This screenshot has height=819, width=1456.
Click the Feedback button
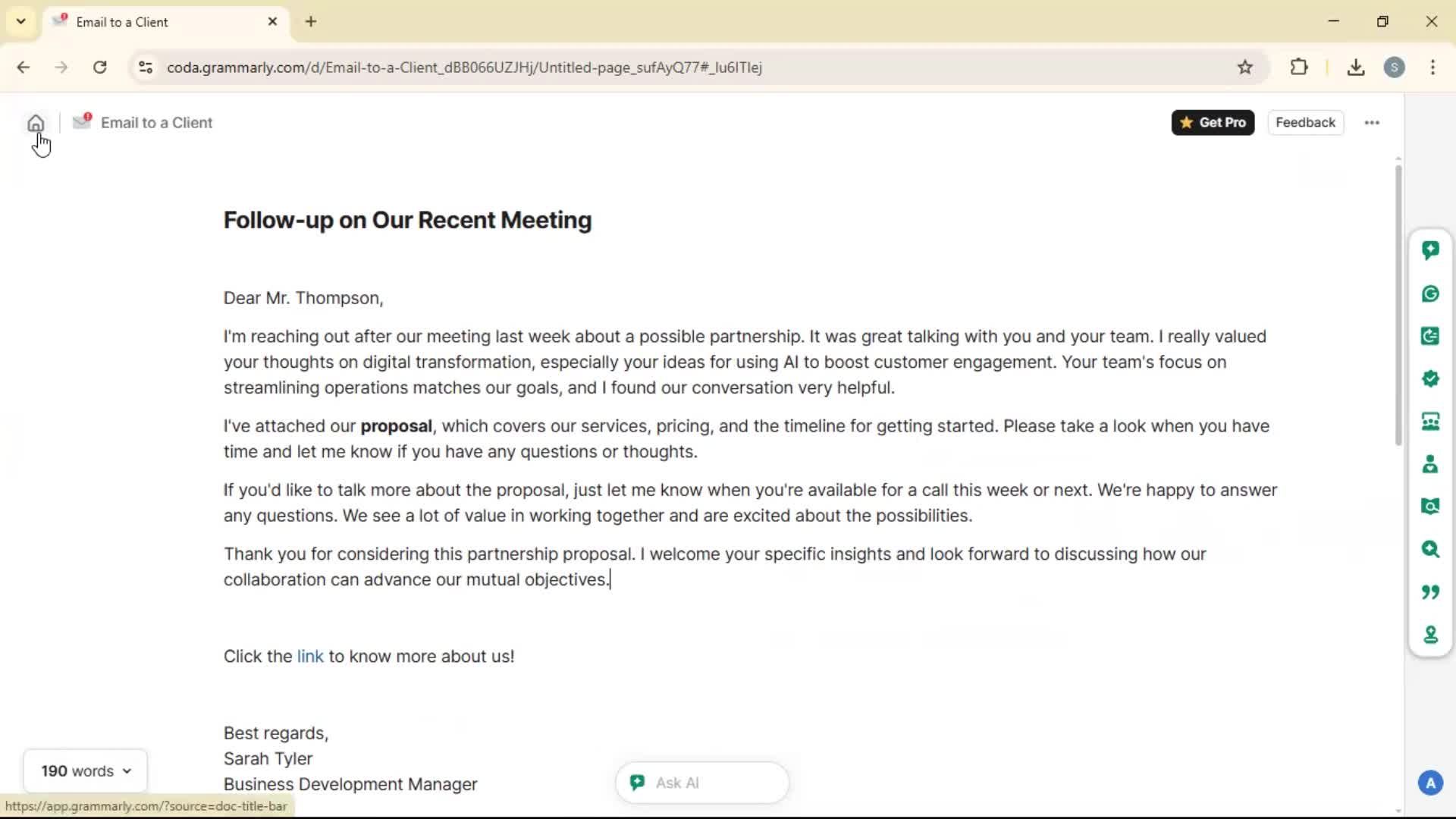tap(1305, 123)
